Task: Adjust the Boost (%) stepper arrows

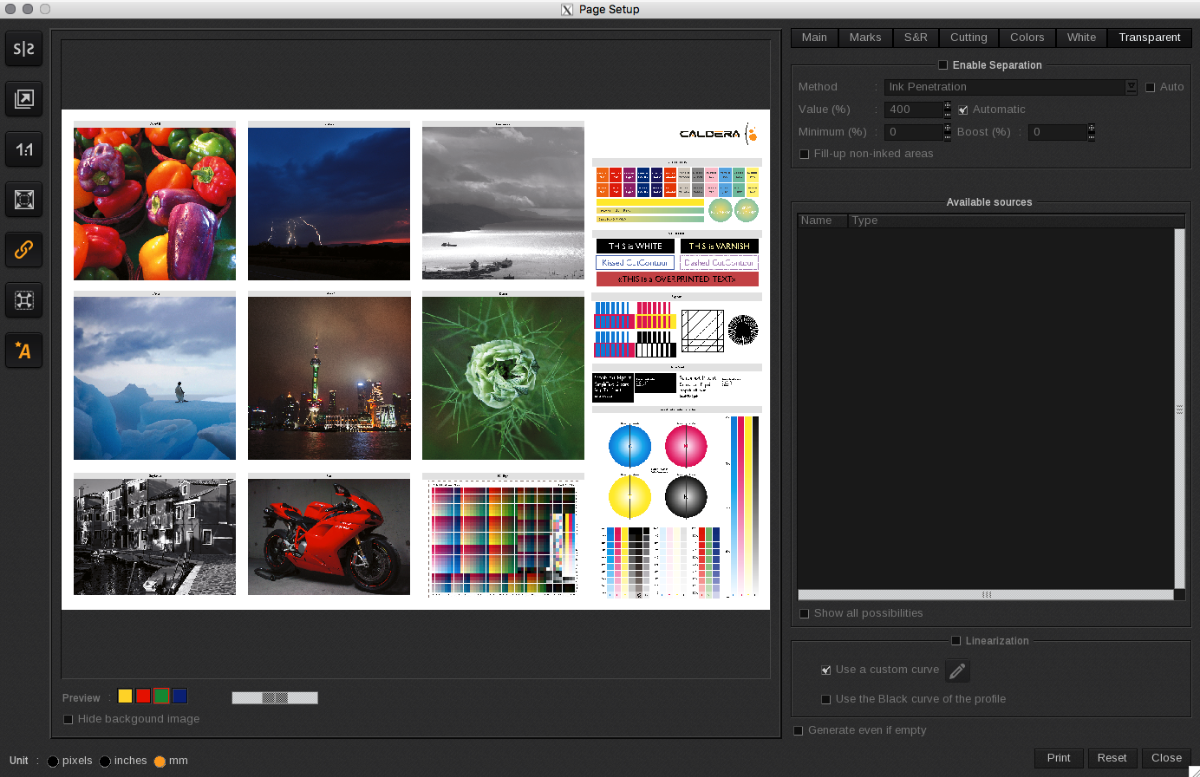Action: pyautogui.click(x=1091, y=132)
